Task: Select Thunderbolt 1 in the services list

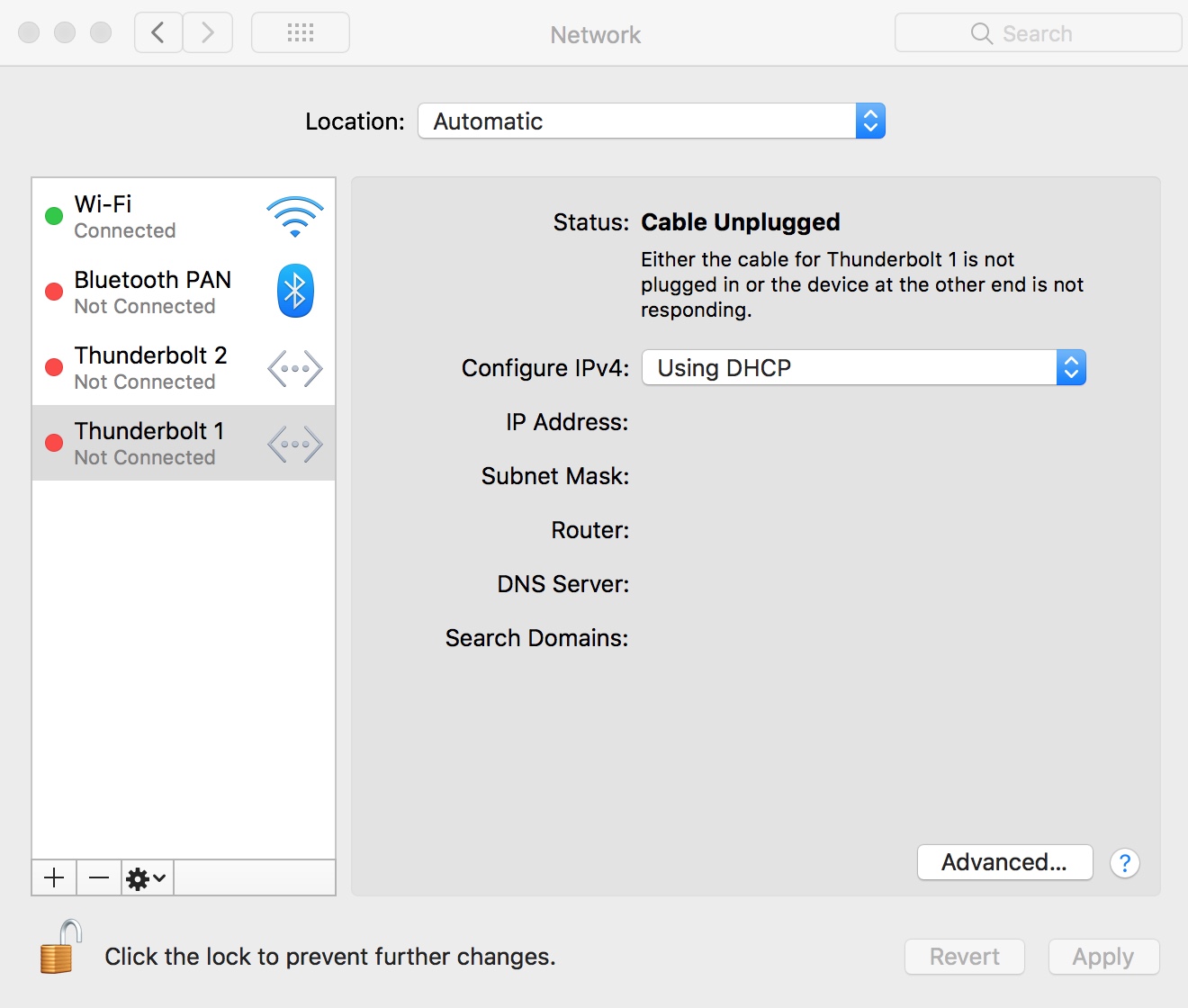Action: tap(148, 443)
